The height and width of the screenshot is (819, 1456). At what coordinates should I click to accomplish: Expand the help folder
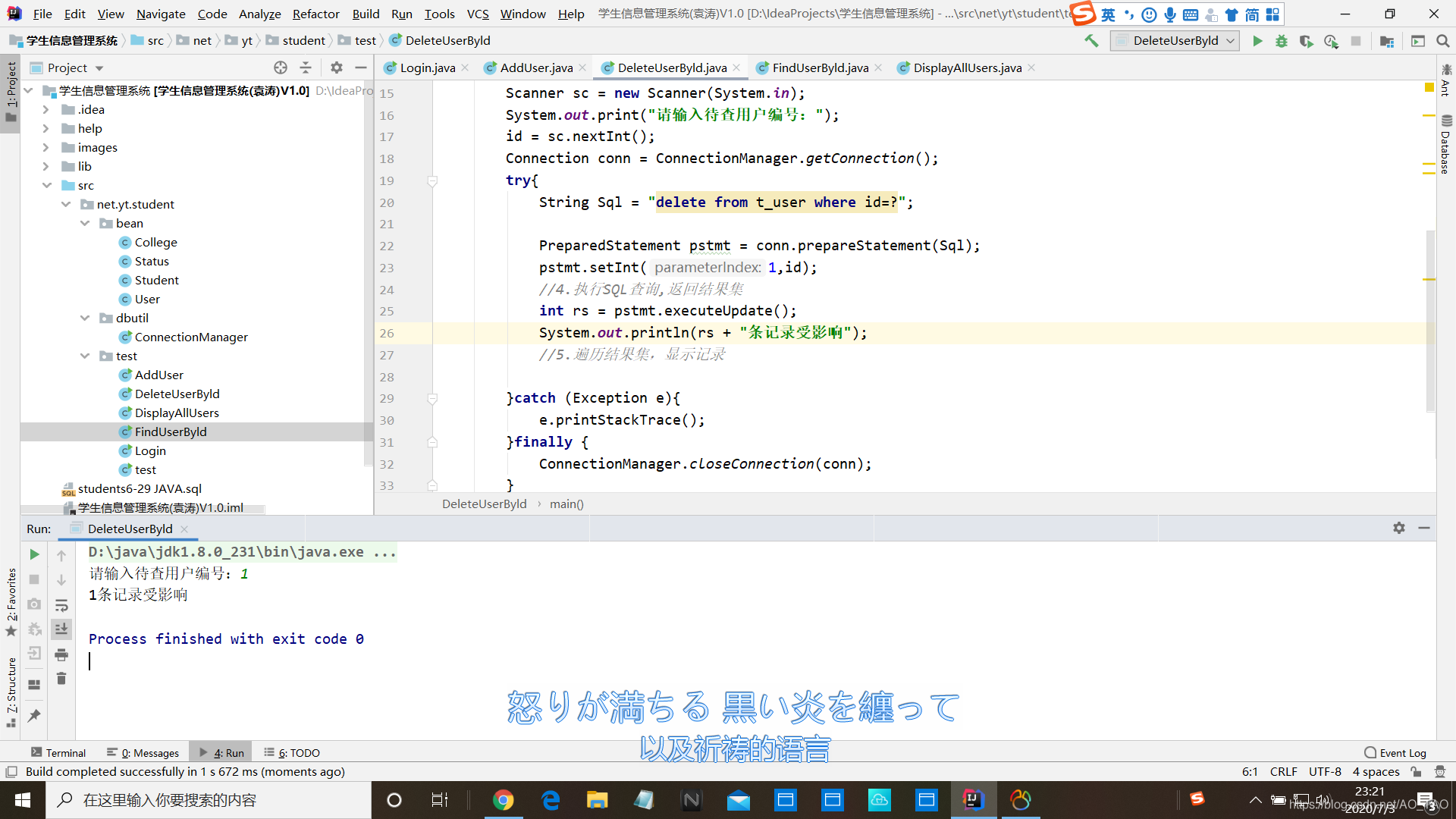45,129
